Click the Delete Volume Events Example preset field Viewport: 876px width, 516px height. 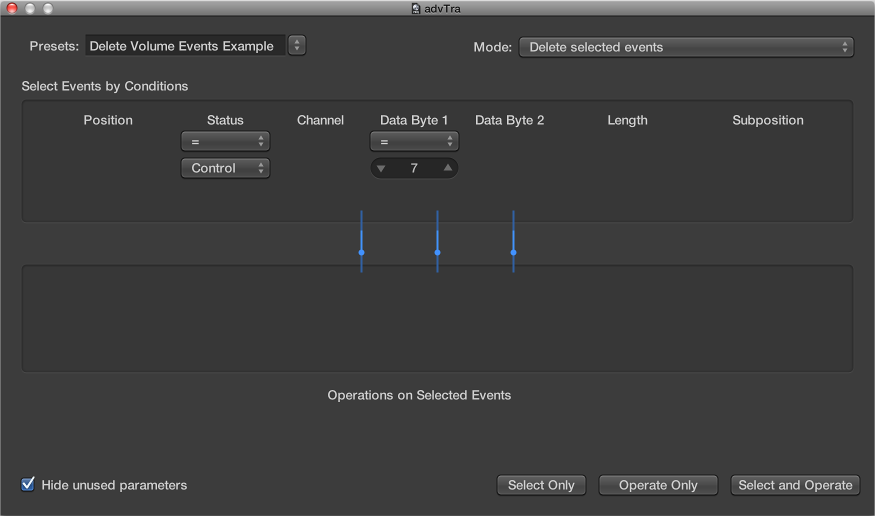pyautogui.click(x=185, y=46)
